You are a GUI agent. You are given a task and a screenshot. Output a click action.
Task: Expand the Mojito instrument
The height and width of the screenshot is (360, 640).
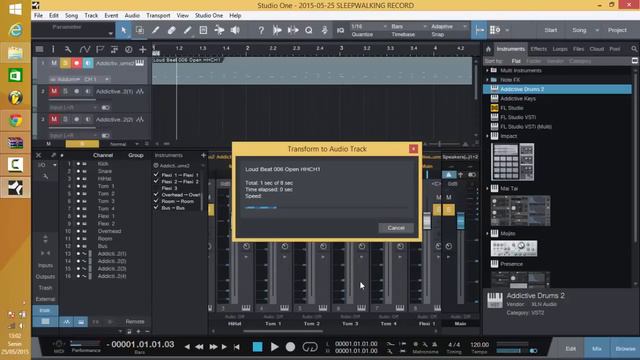pyautogui.click(x=487, y=233)
